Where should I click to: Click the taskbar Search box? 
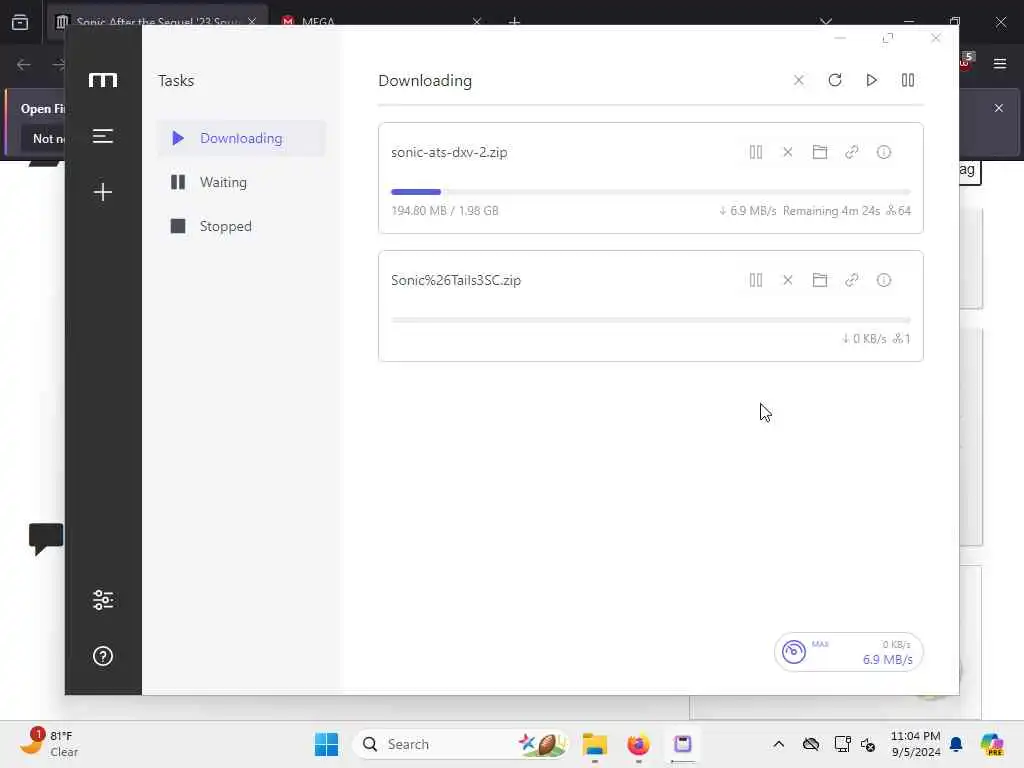pos(460,744)
